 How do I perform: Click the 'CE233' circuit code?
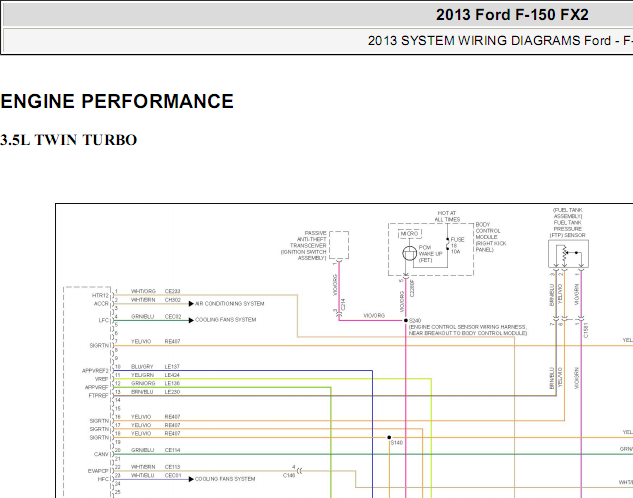172,291
